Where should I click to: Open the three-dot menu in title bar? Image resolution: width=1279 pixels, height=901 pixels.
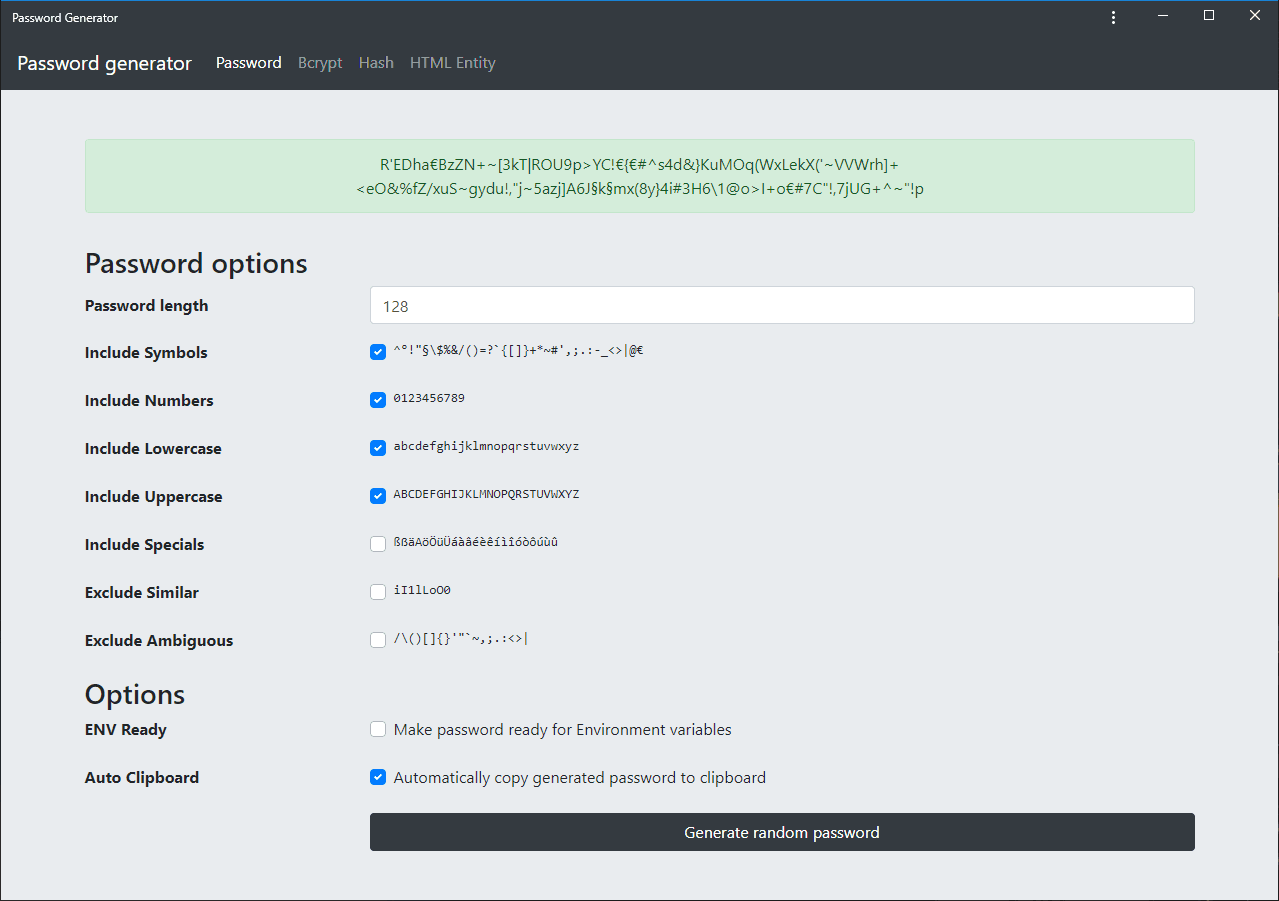[1113, 17]
